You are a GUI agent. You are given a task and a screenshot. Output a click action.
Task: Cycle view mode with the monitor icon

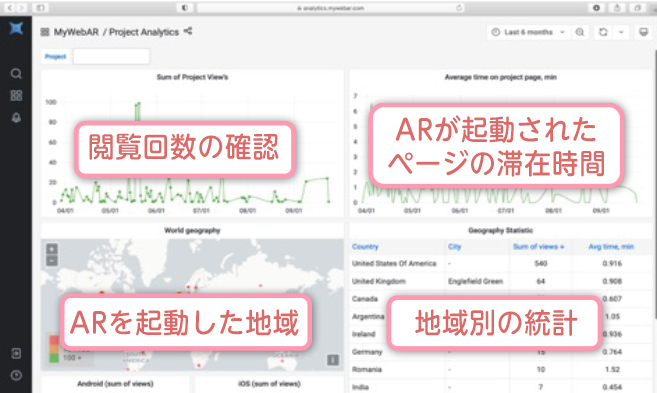pos(643,32)
